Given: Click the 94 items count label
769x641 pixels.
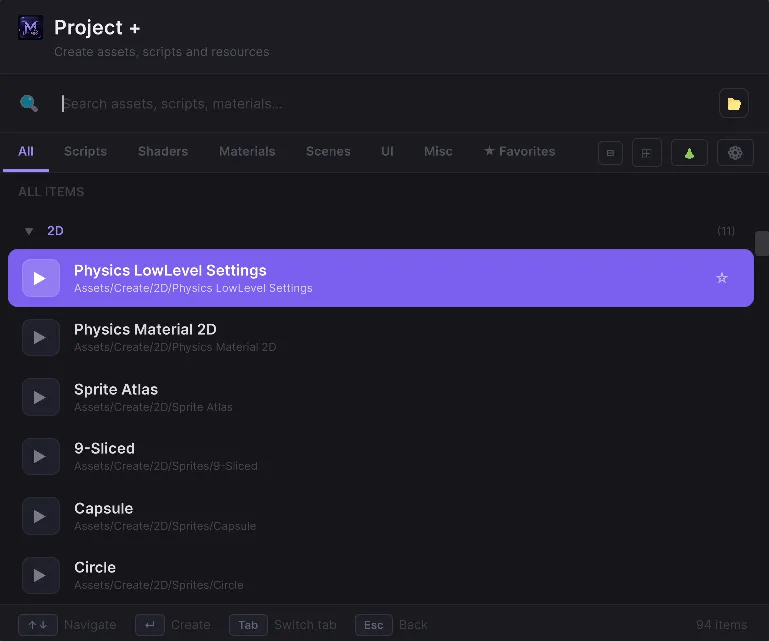Looking at the screenshot, I should tap(721, 625).
